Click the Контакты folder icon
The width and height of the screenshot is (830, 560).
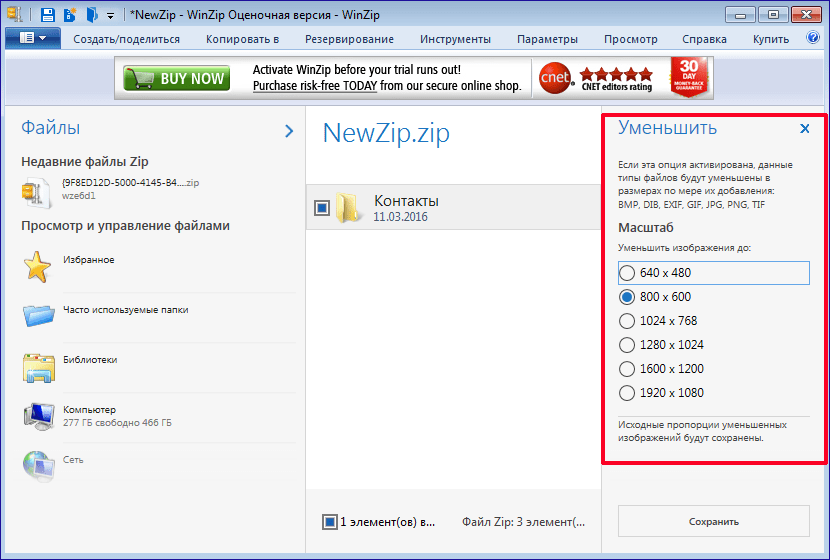[x=349, y=207]
